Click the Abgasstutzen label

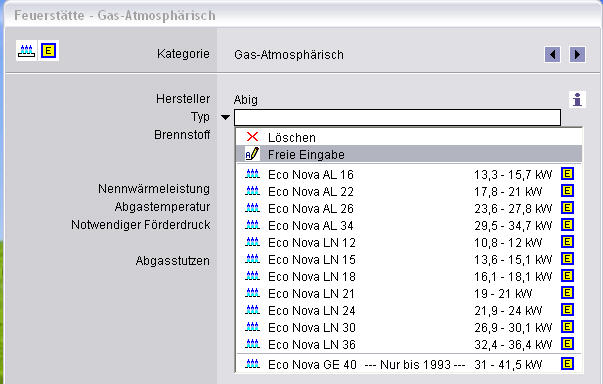click(x=173, y=261)
